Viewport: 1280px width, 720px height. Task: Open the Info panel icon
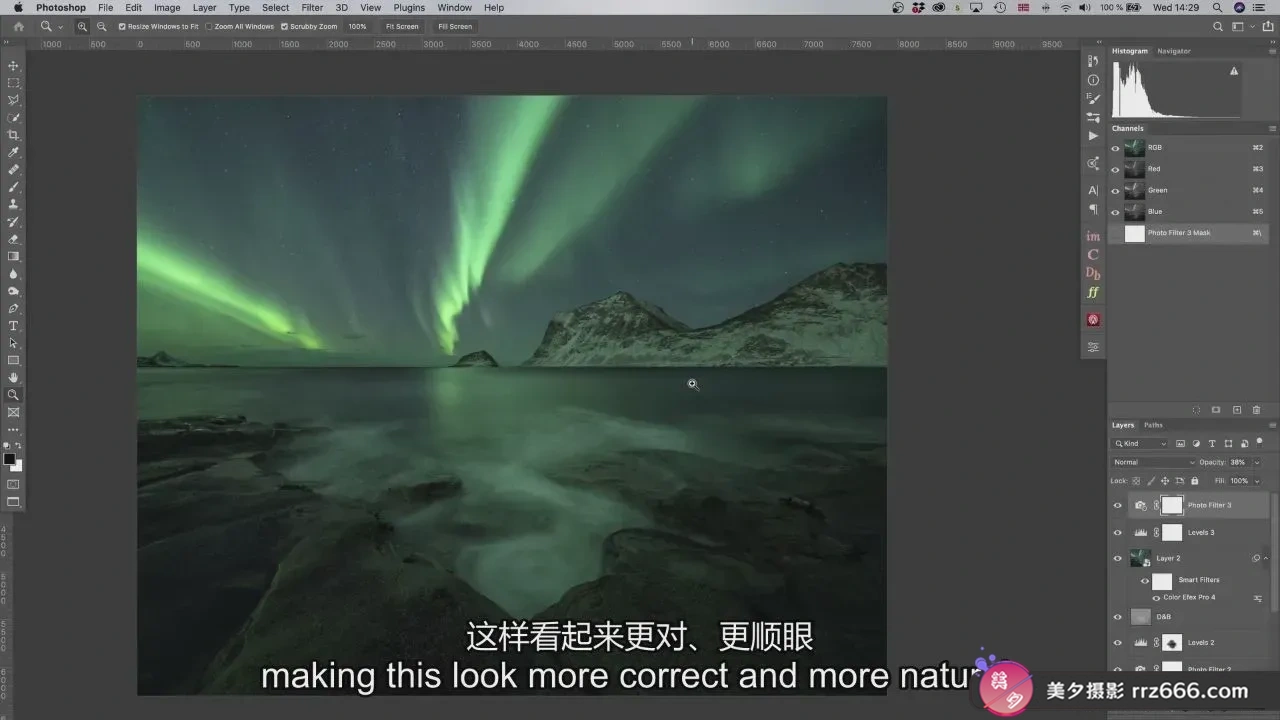pyautogui.click(x=1093, y=81)
